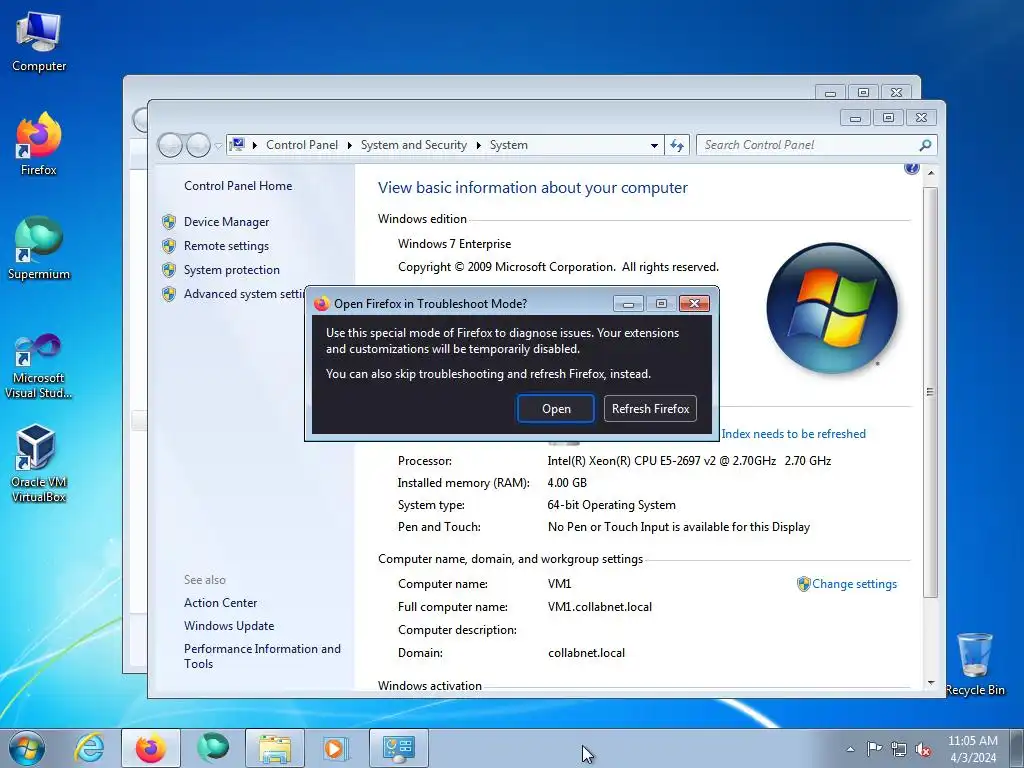Refresh the Control Panel address bar
Viewport: 1024px width, 768px height.
(677, 145)
